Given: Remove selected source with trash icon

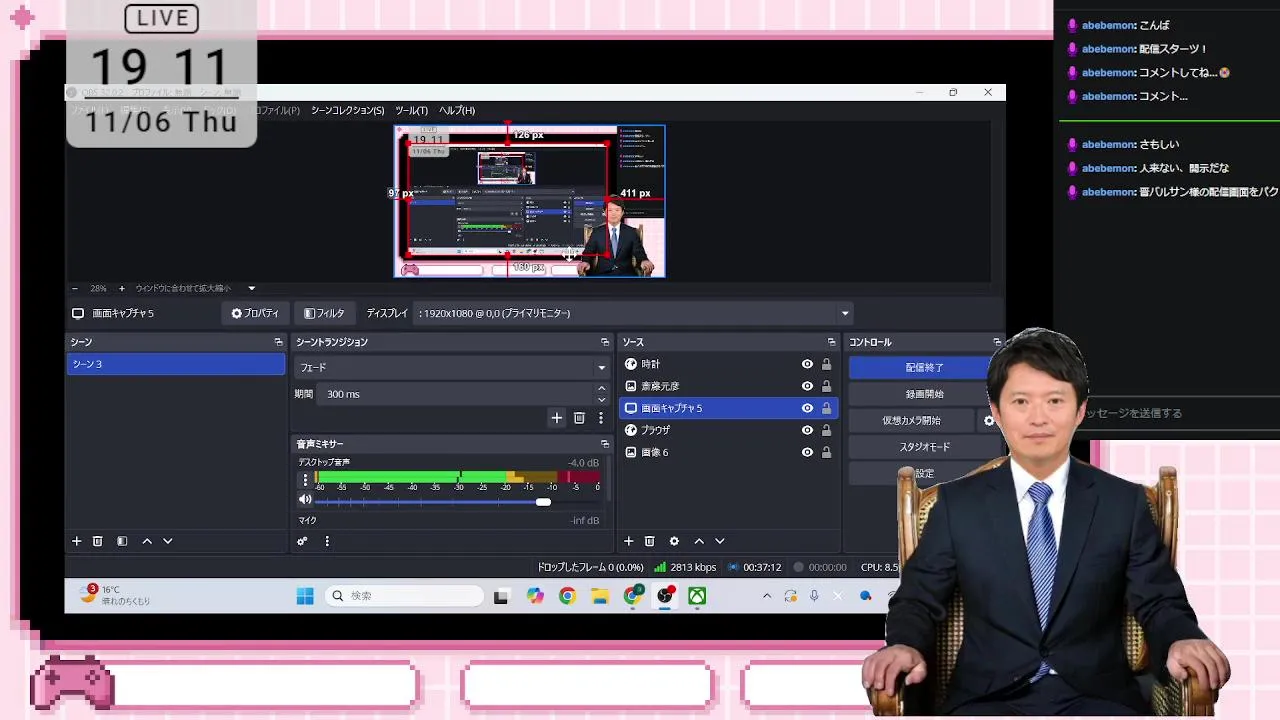Looking at the screenshot, I should point(650,541).
